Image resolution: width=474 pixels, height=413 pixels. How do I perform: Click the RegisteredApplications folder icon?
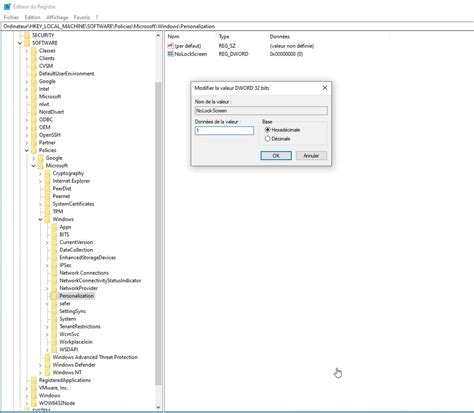tap(34, 380)
